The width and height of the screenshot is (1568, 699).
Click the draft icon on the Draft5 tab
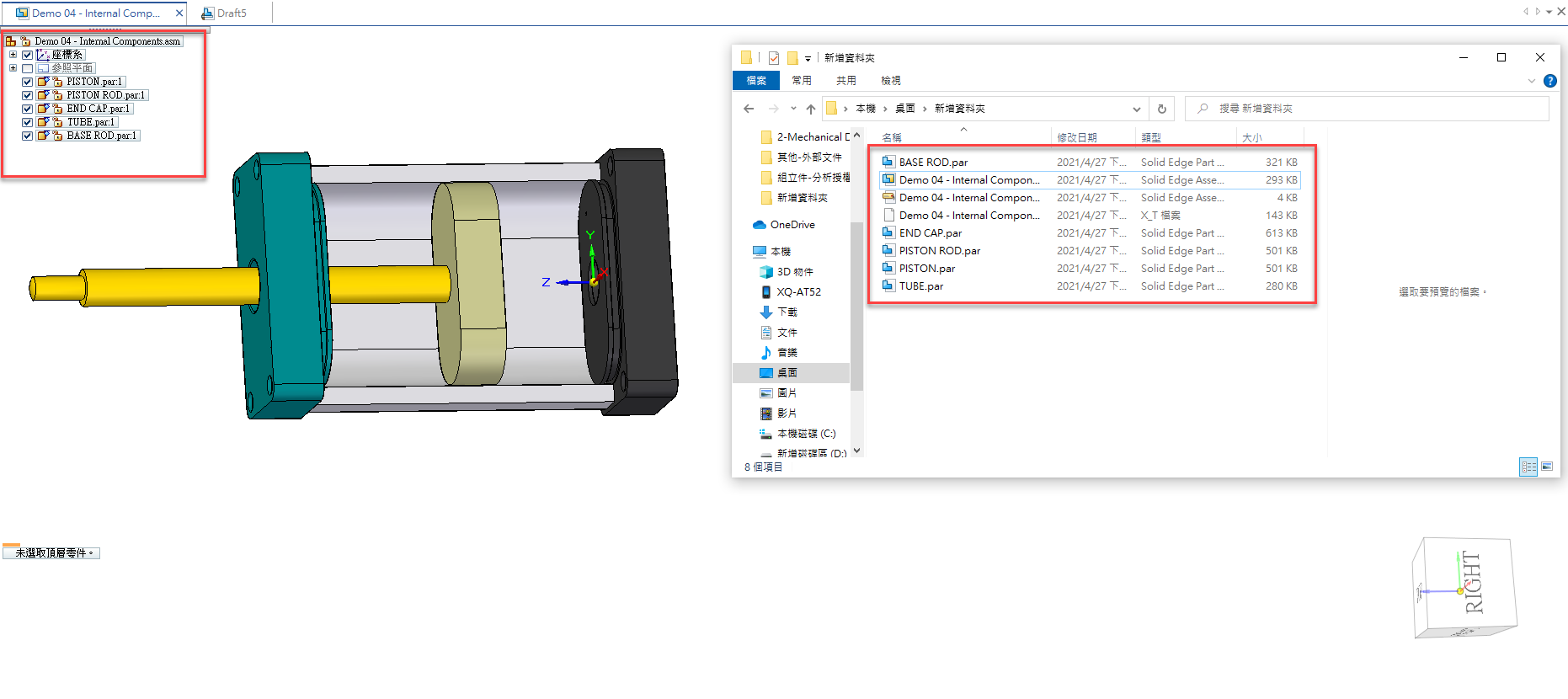coord(207,13)
